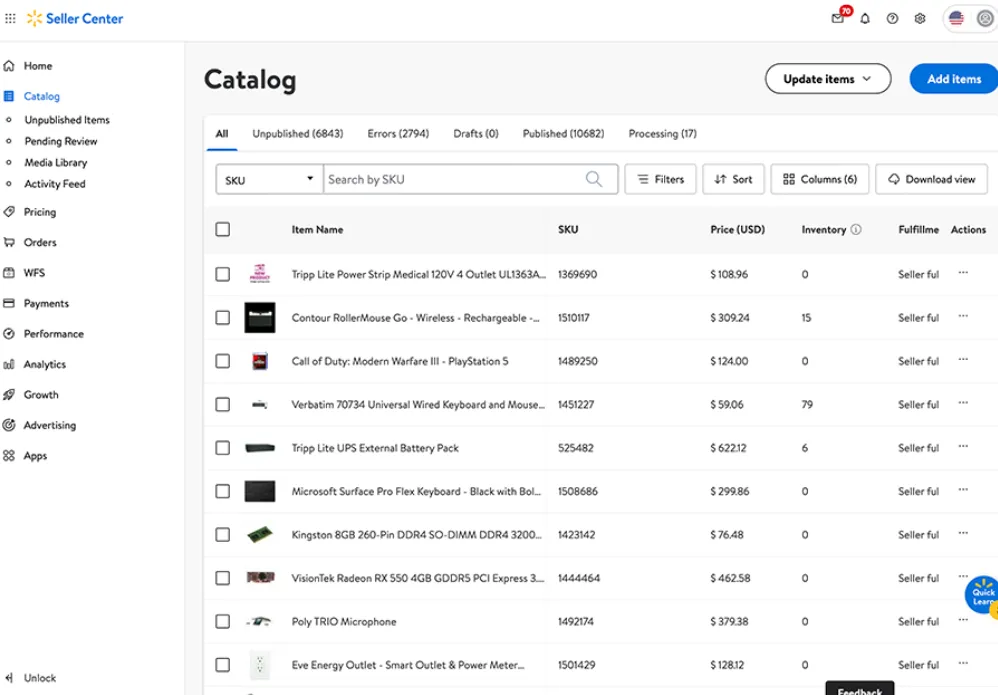The image size is (998, 695).
Task: Open the Quick Learn floating button
Action: point(982,596)
